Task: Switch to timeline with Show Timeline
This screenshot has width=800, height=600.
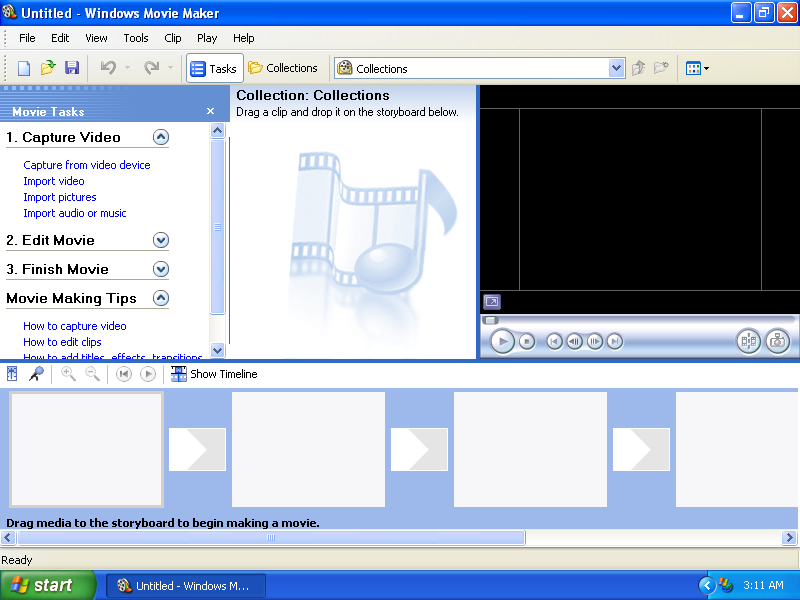Action: pos(214,374)
